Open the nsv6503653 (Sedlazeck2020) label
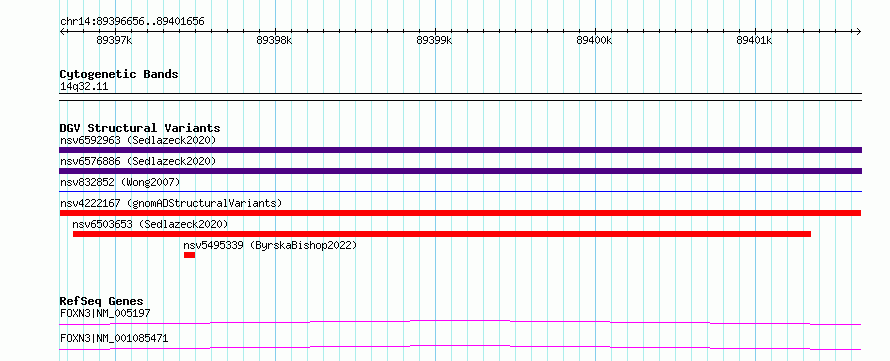Image resolution: width=890 pixels, height=361 pixels. (150, 224)
